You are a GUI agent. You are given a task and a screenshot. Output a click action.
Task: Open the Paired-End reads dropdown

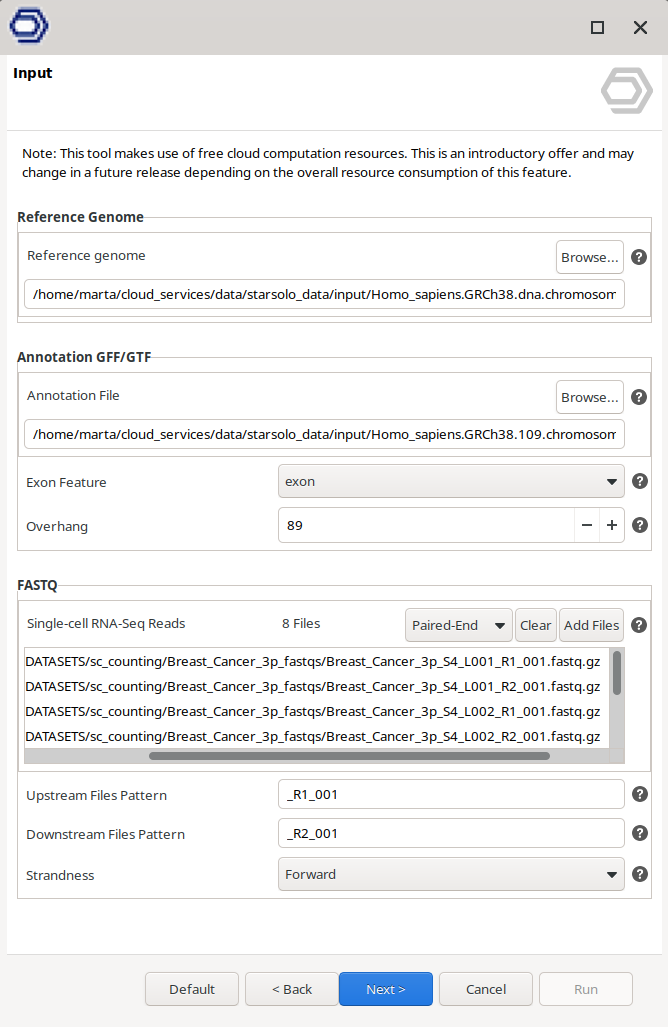(458, 625)
